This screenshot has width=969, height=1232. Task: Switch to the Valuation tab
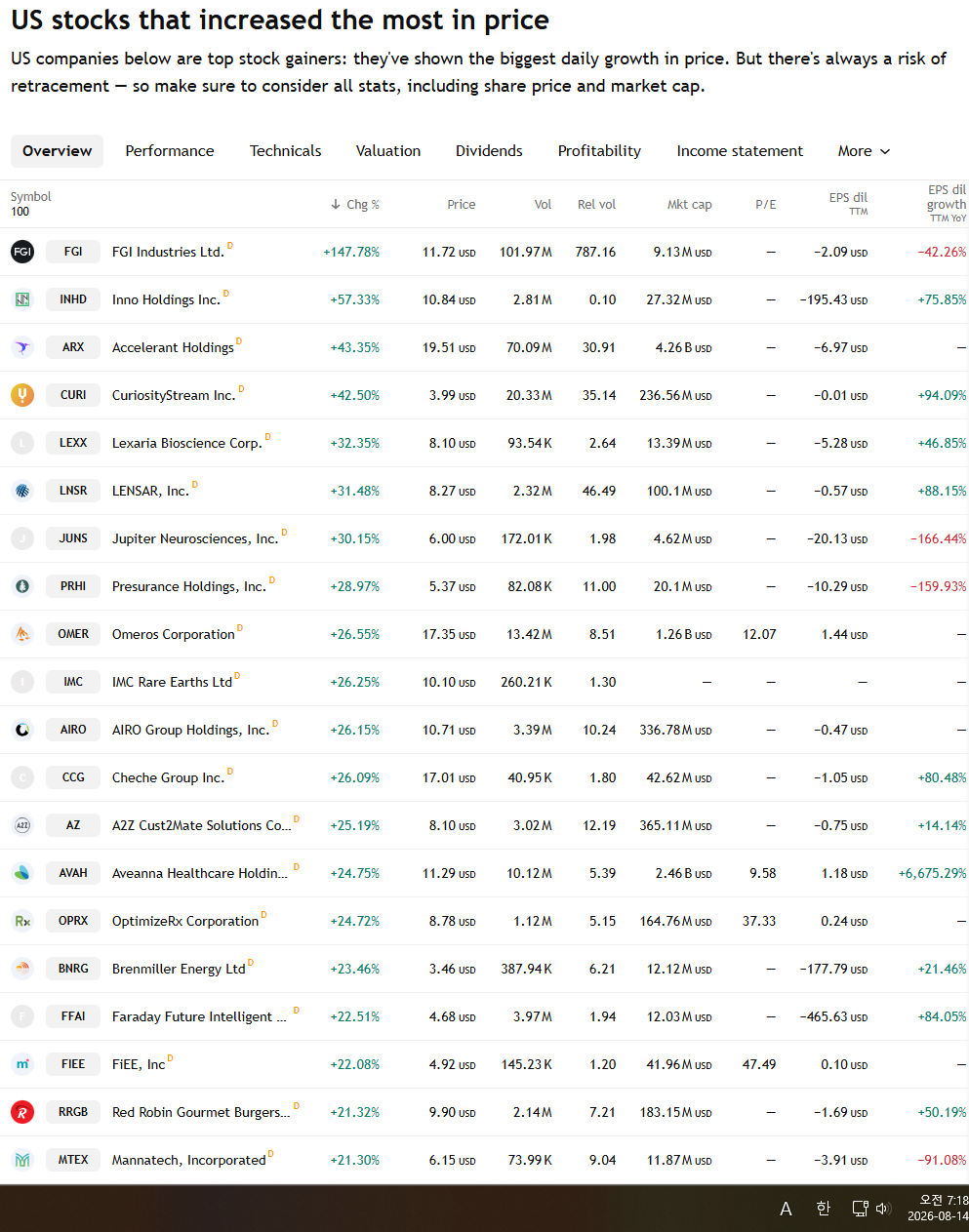(388, 151)
